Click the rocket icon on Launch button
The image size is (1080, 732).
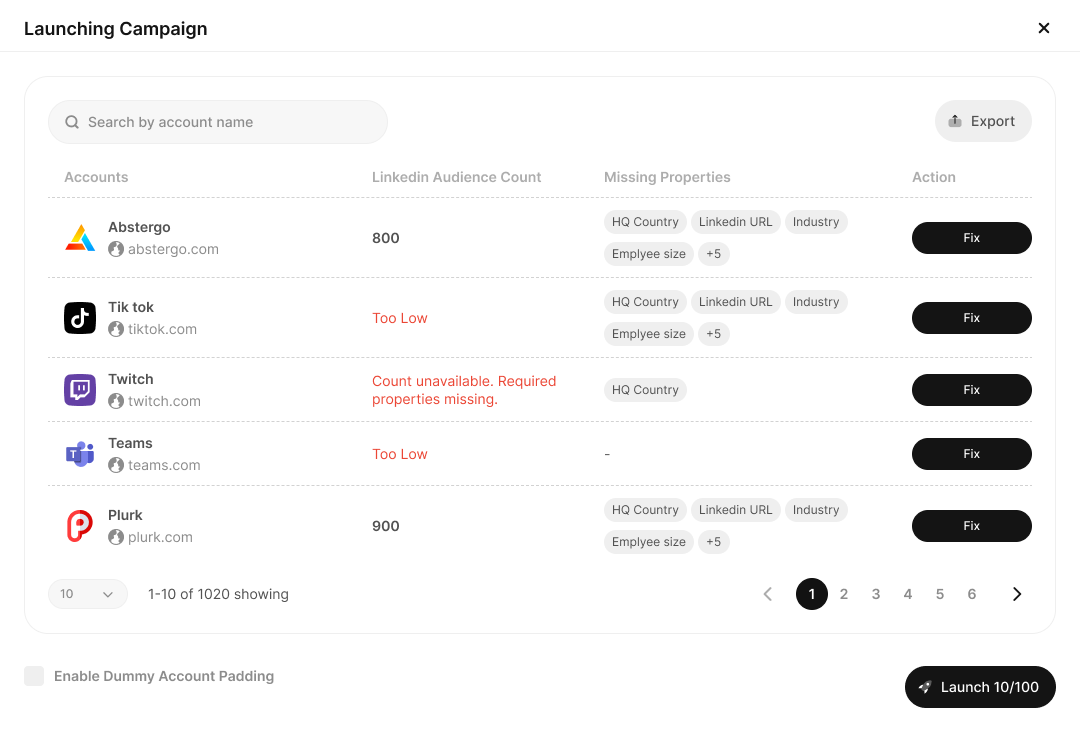point(925,687)
